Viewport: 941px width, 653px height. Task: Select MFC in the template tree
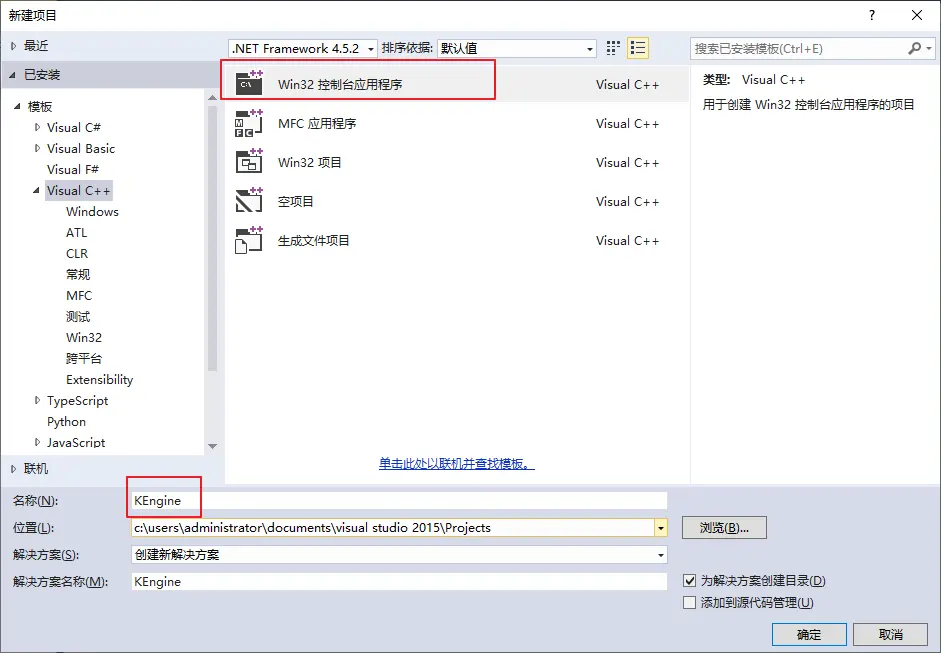click(79, 295)
